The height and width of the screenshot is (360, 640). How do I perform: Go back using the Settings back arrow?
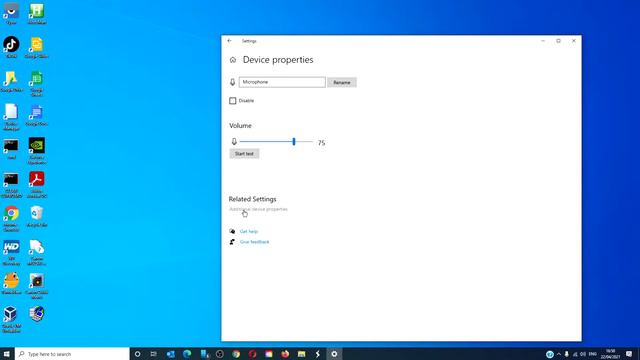[229, 41]
